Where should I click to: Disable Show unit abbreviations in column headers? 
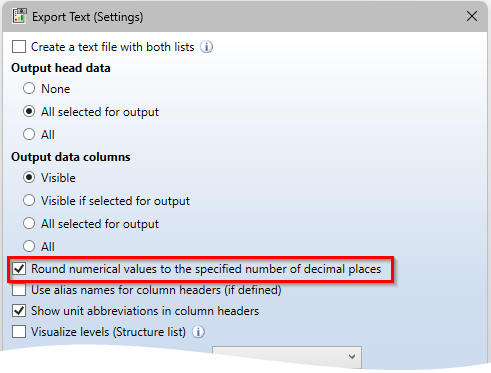click(x=19, y=311)
